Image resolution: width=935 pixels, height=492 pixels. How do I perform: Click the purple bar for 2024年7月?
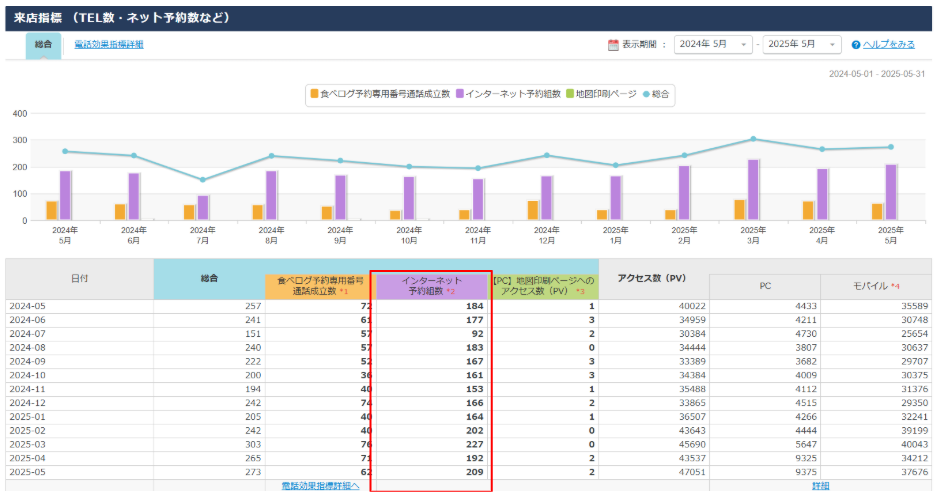pyautogui.click(x=203, y=208)
